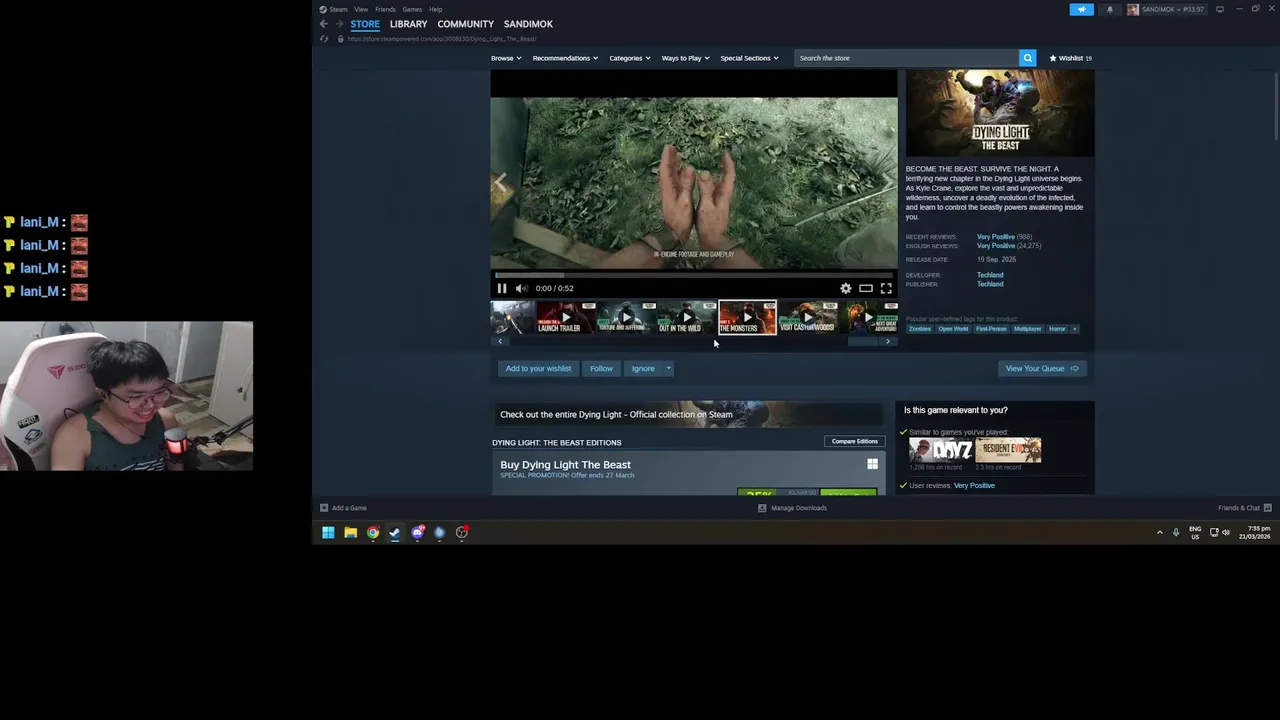This screenshot has width=1280, height=720.
Task: Open the SANDIMOK account dropdown
Action: (x=1167, y=9)
